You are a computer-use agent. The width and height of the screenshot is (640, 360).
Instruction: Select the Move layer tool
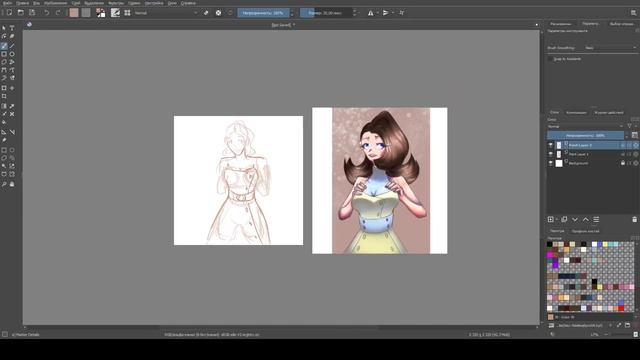pyautogui.click(x=12, y=88)
